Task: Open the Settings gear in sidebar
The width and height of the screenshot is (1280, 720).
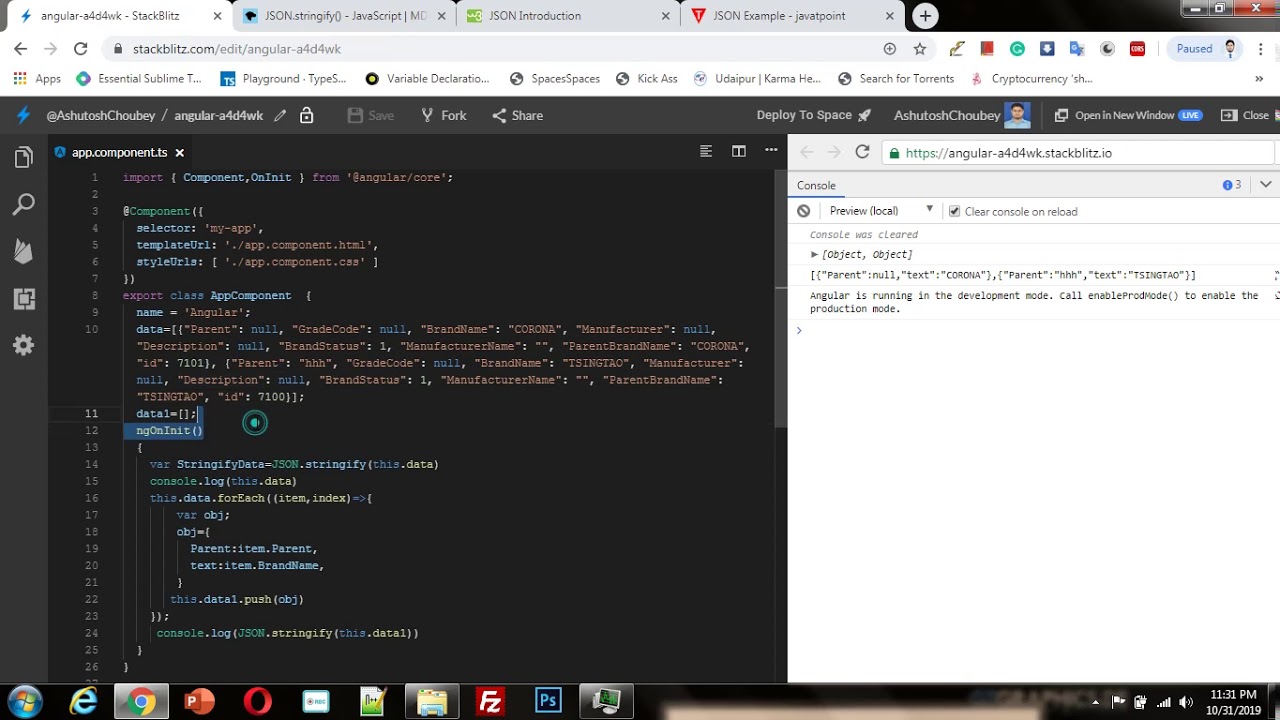Action: coord(24,345)
